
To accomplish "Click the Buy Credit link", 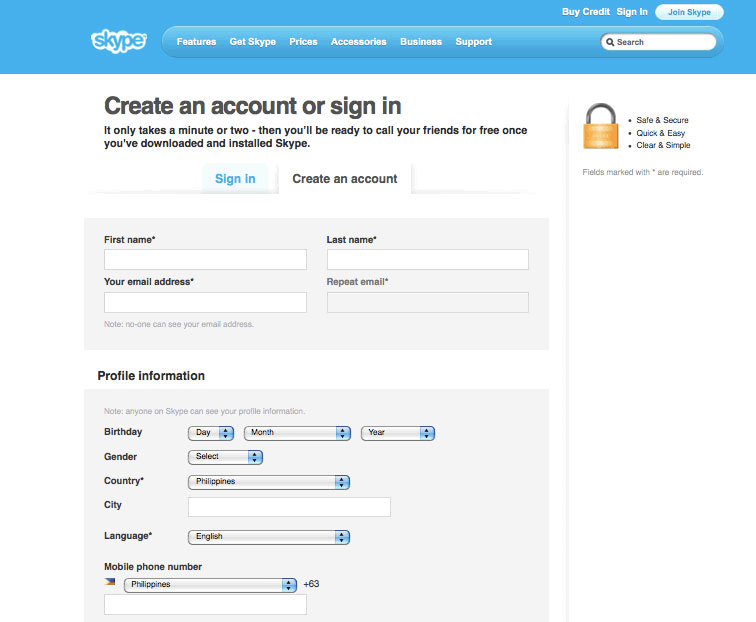I will tap(586, 12).
